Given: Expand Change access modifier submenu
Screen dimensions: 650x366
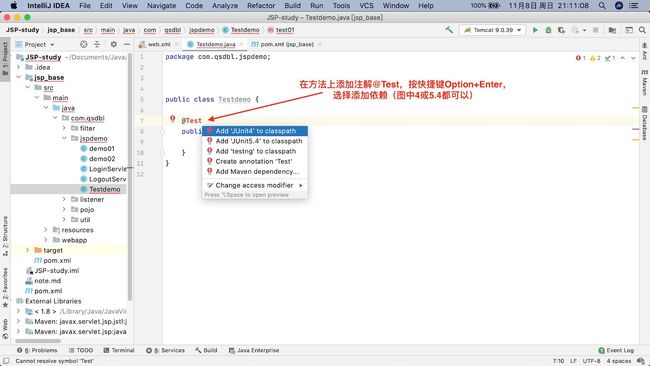Looking at the screenshot, I should point(255,185).
